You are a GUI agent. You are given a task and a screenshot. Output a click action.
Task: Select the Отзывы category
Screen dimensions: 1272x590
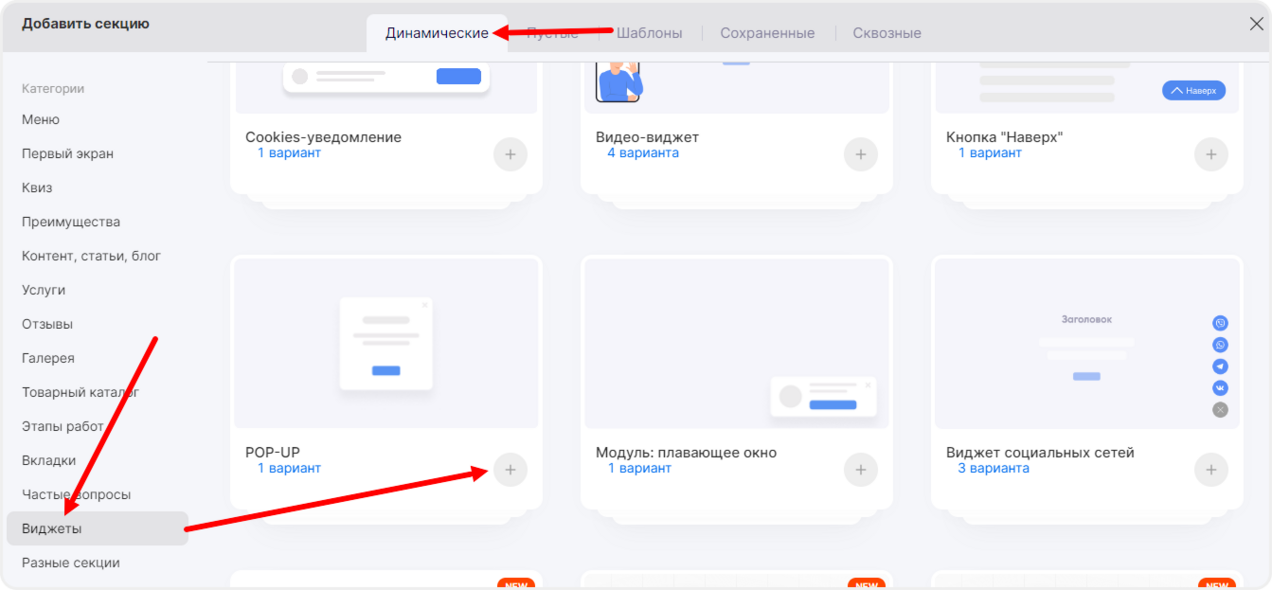(x=47, y=324)
